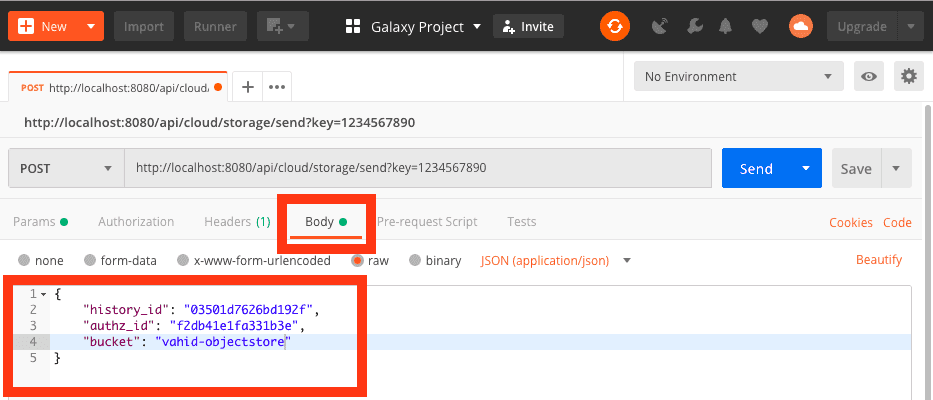This screenshot has width=933, height=400.
Task: Open the Pre-request Script tab
Action: [x=427, y=222]
